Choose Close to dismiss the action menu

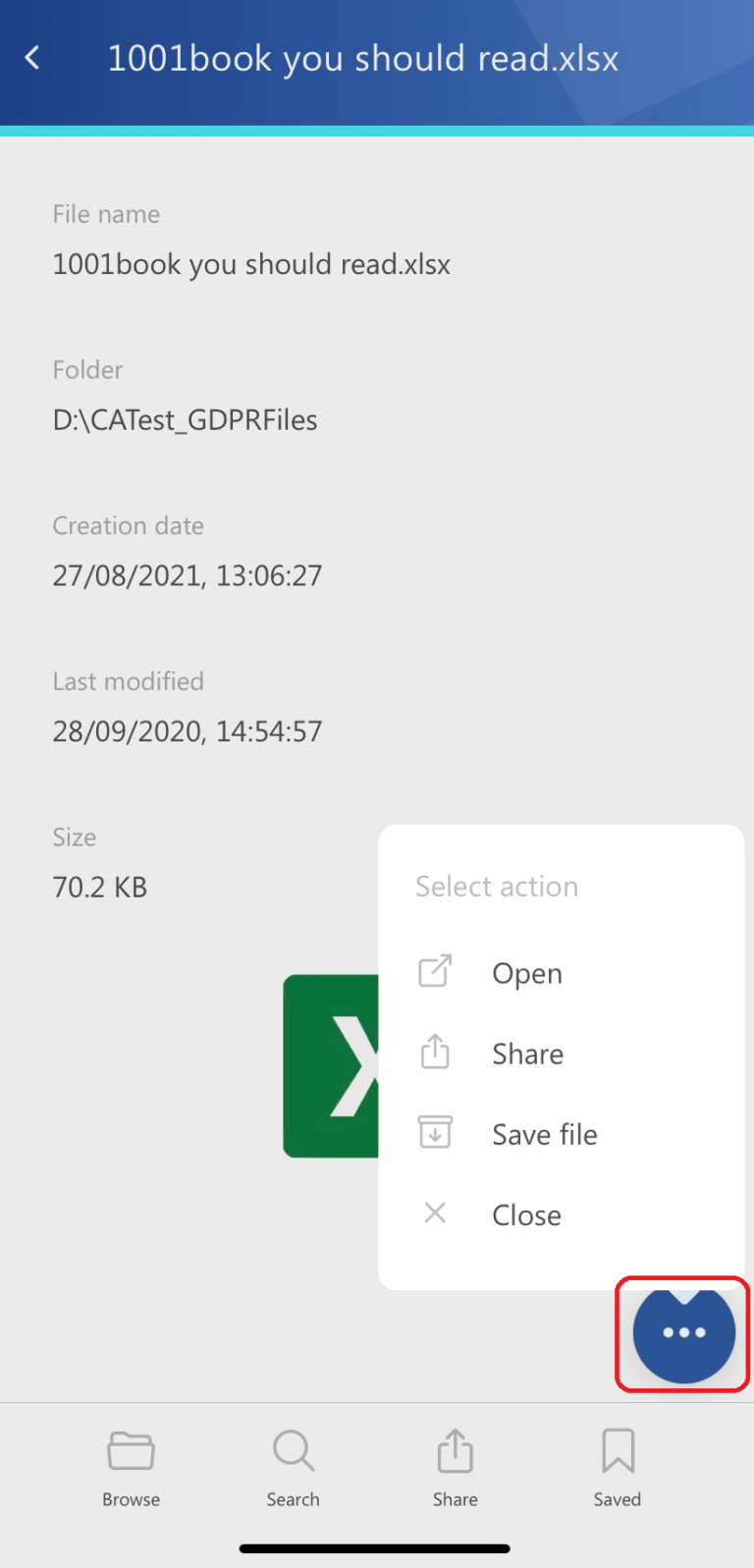coord(526,1215)
